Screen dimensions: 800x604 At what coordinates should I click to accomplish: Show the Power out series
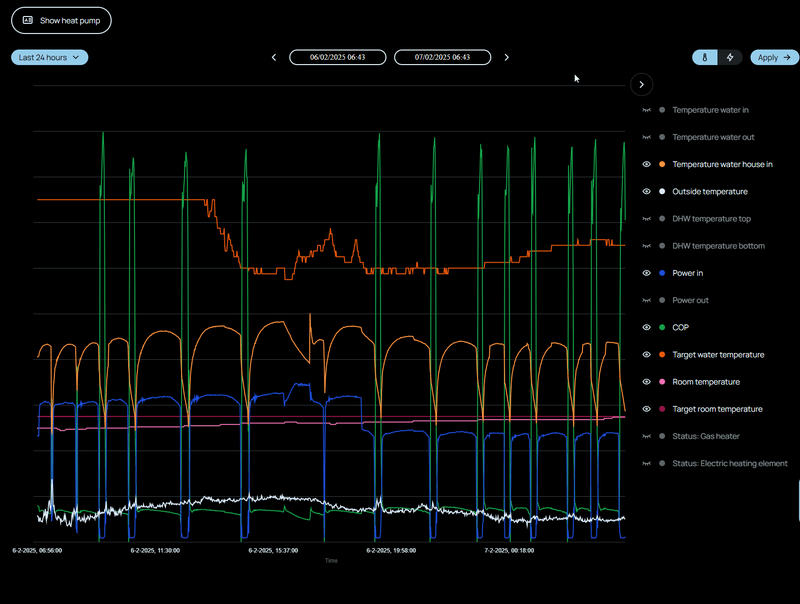[x=646, y=300]
